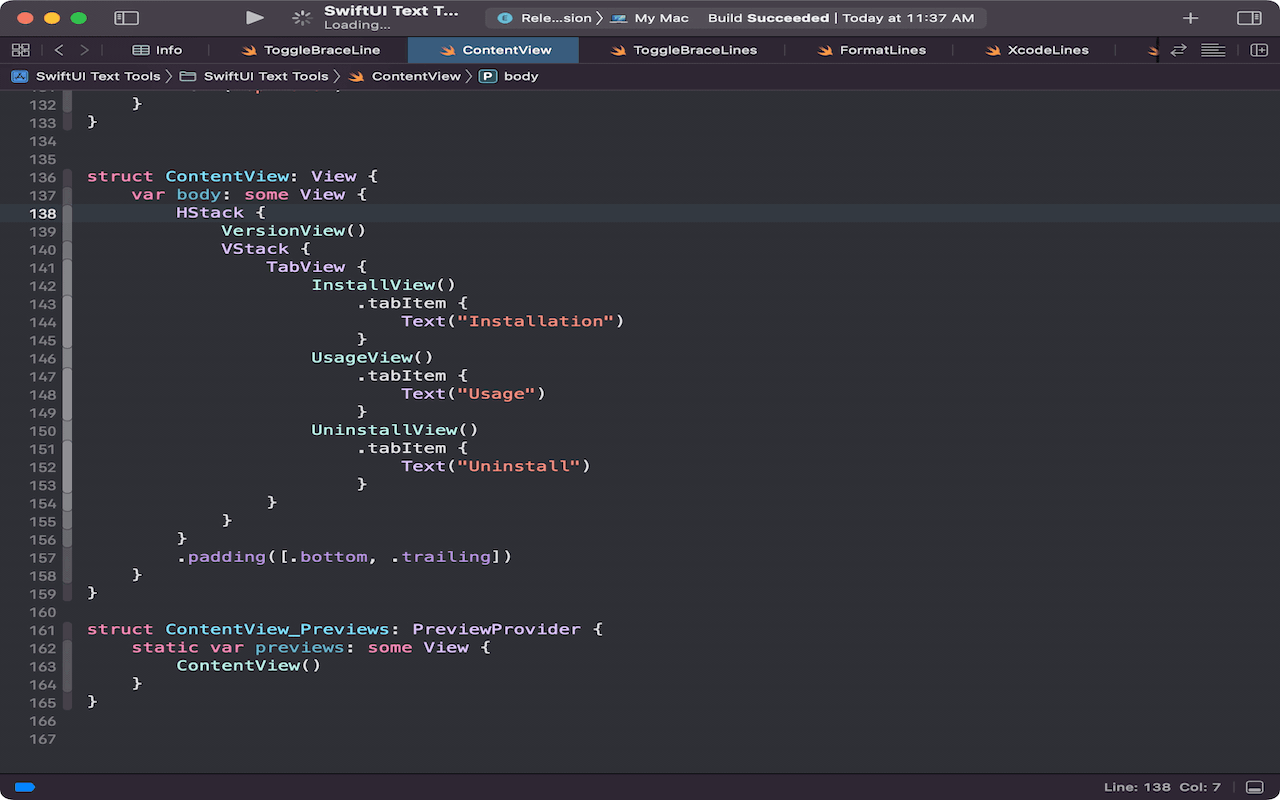Click the "Usage" string literal
The width and height of the screenshot is (1280, 800).
pos(496,394)
